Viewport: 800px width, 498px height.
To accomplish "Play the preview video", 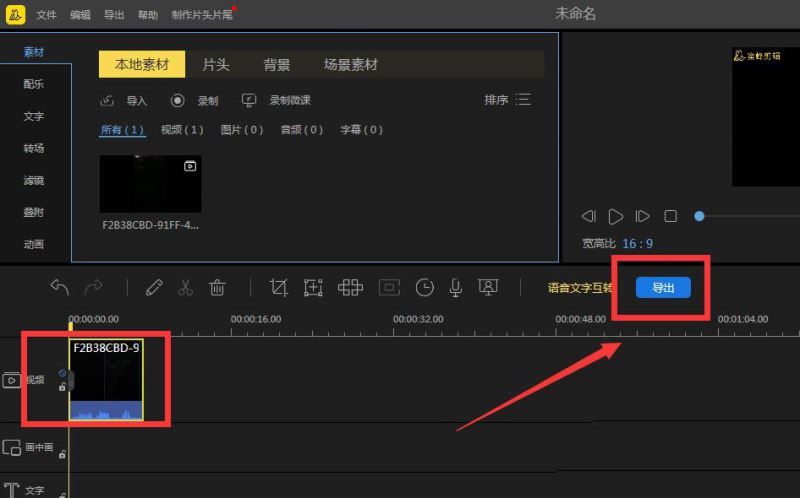I will coord(616,216).
